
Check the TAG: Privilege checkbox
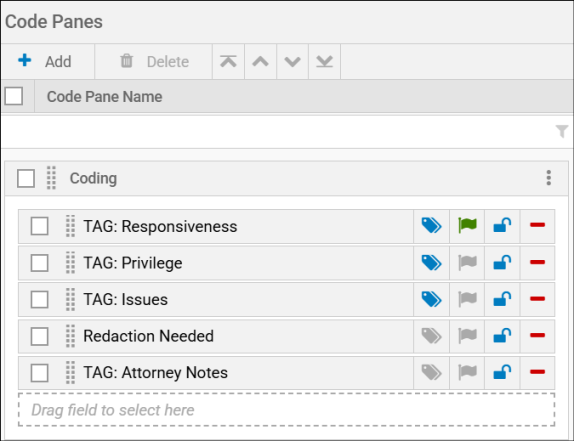pos(40,263)
